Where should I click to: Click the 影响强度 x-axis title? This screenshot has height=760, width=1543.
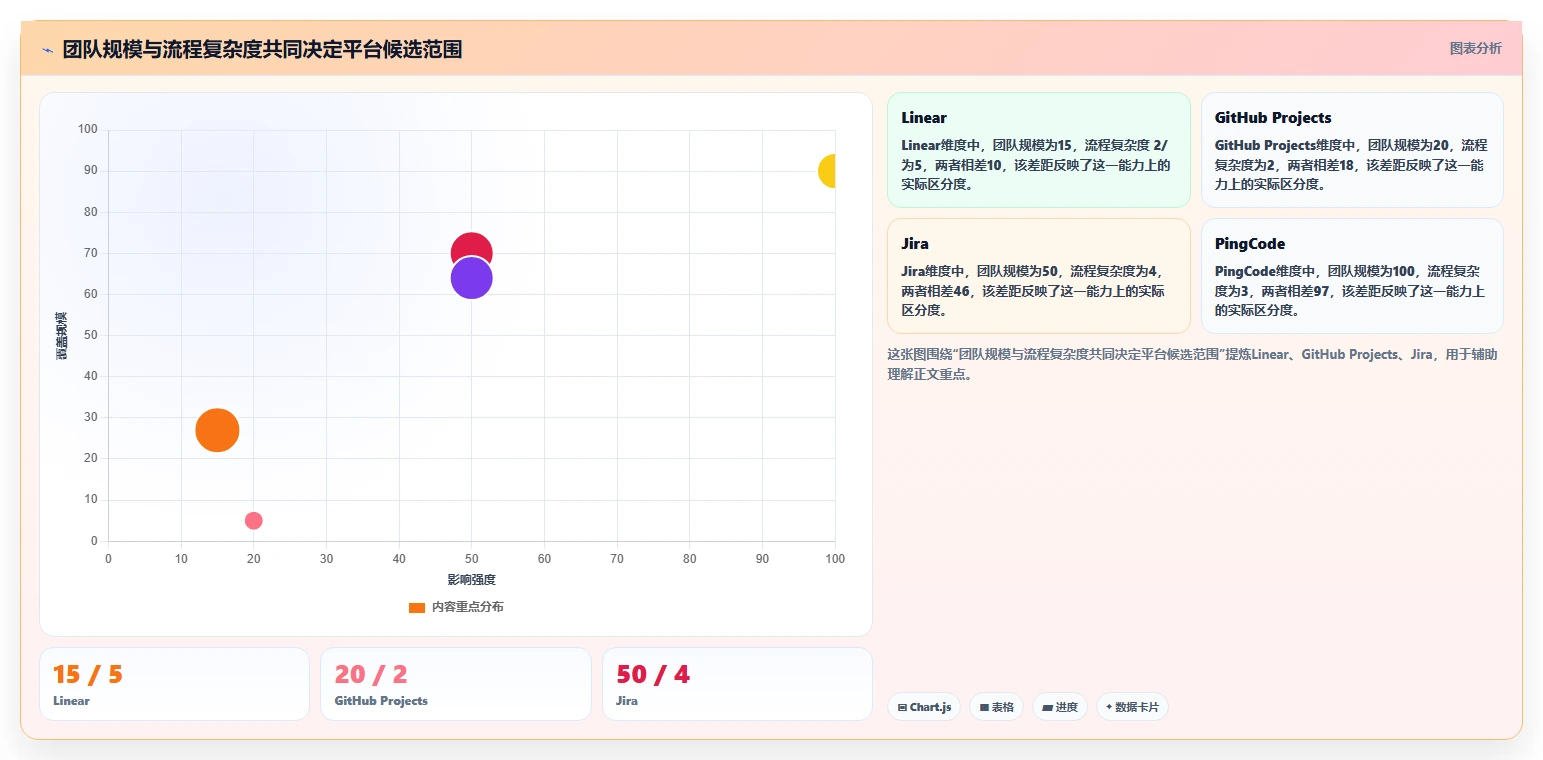tap(471, 579)
